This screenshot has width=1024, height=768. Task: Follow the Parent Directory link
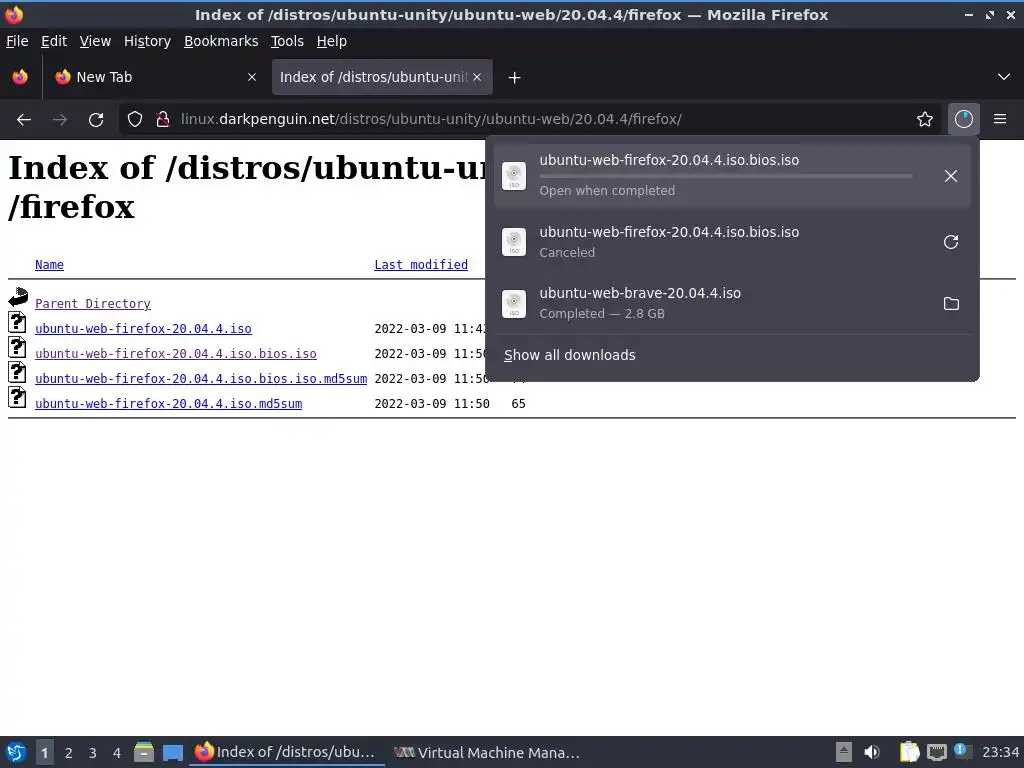93,304
